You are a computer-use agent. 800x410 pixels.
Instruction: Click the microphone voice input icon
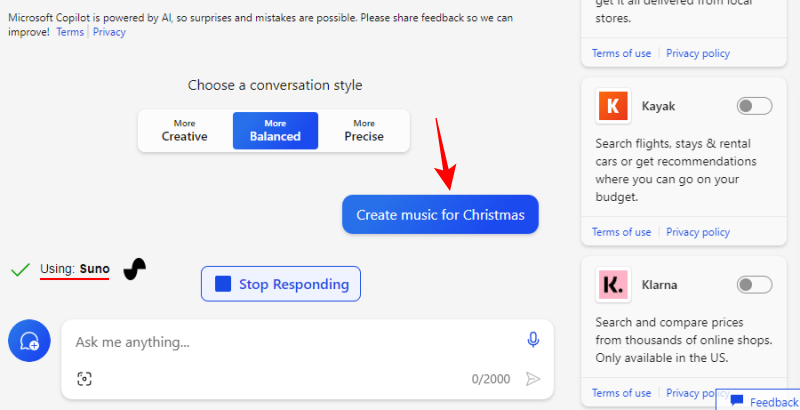pos(533,340)
